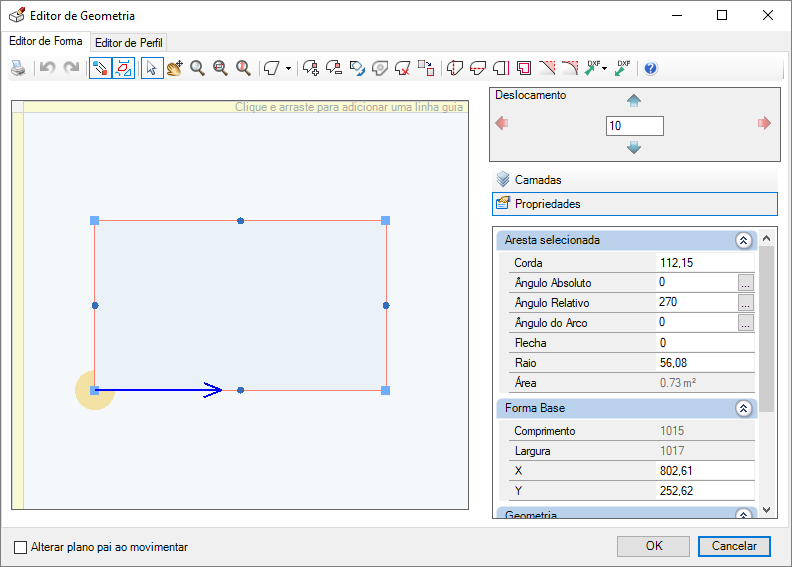Click the DXF import icon
792x567 pixels.
[592, 68]
